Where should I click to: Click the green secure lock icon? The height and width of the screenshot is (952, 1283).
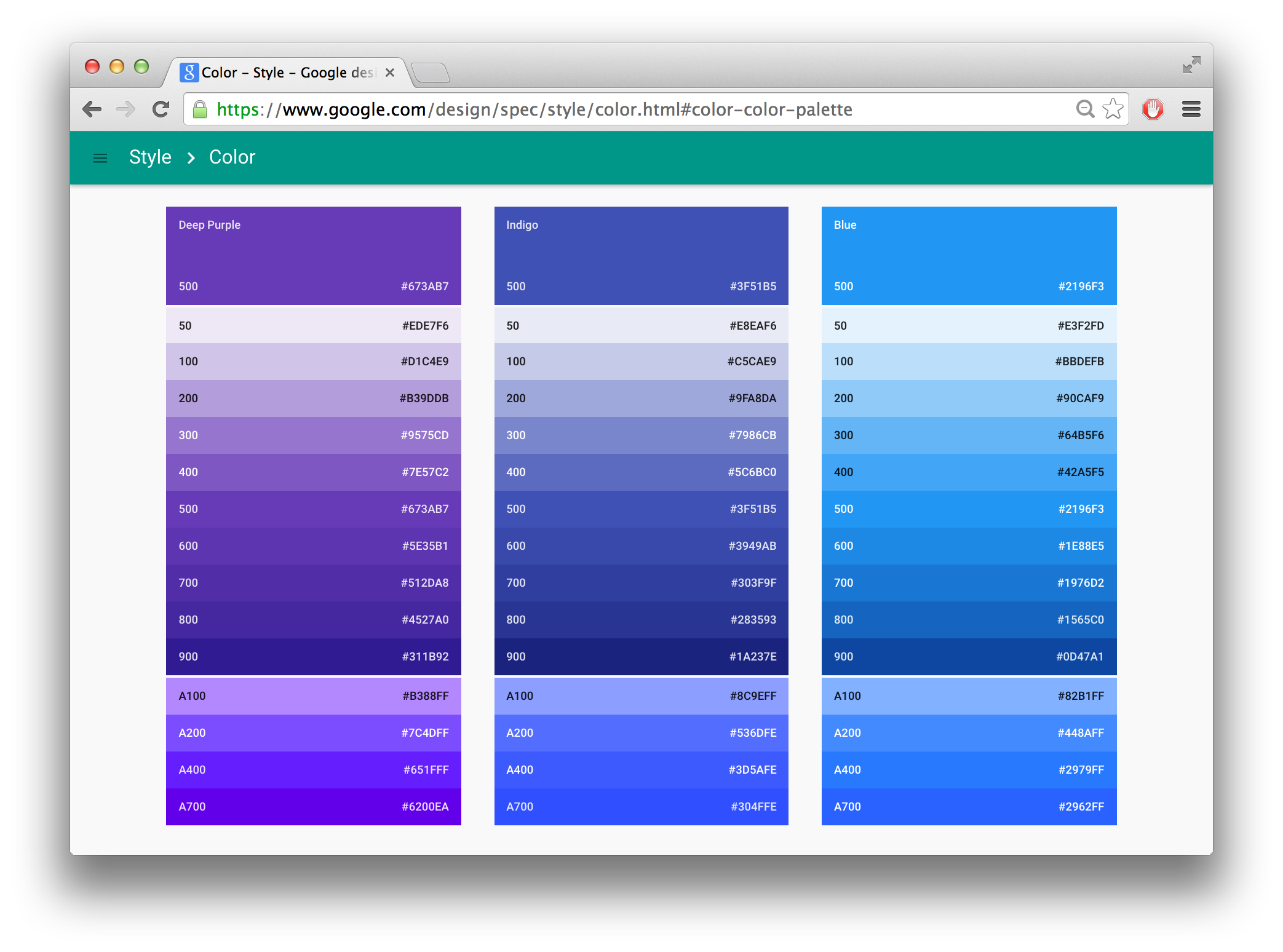point(200,109)
